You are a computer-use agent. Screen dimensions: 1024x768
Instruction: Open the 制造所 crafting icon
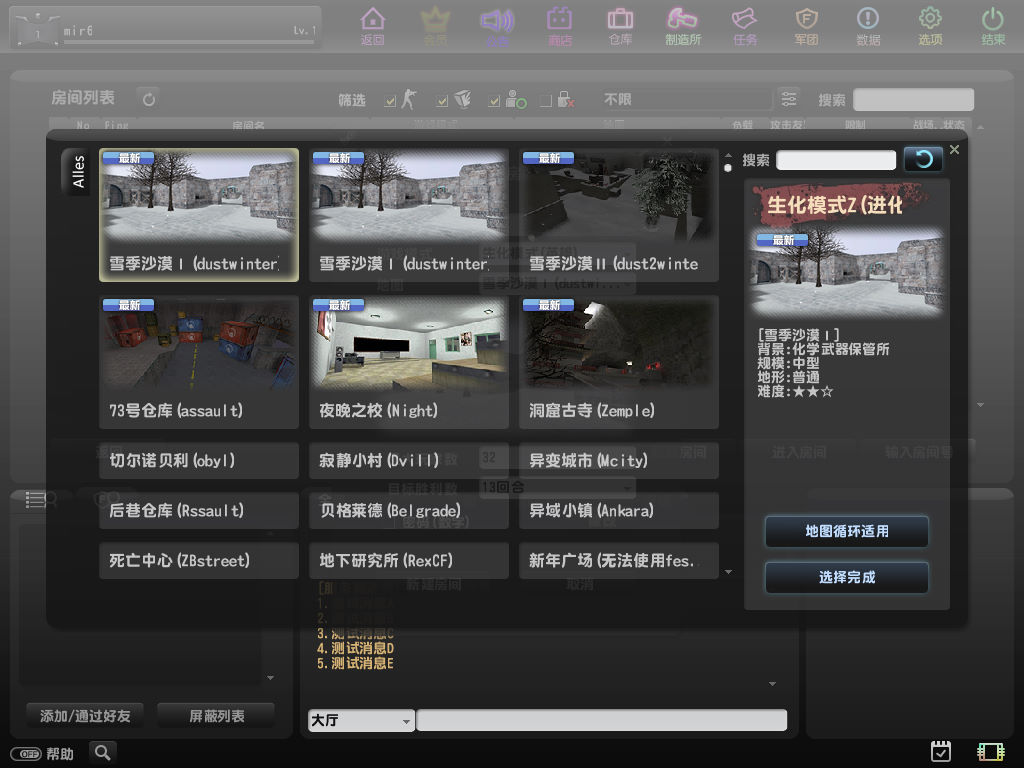tap(682, 26)
